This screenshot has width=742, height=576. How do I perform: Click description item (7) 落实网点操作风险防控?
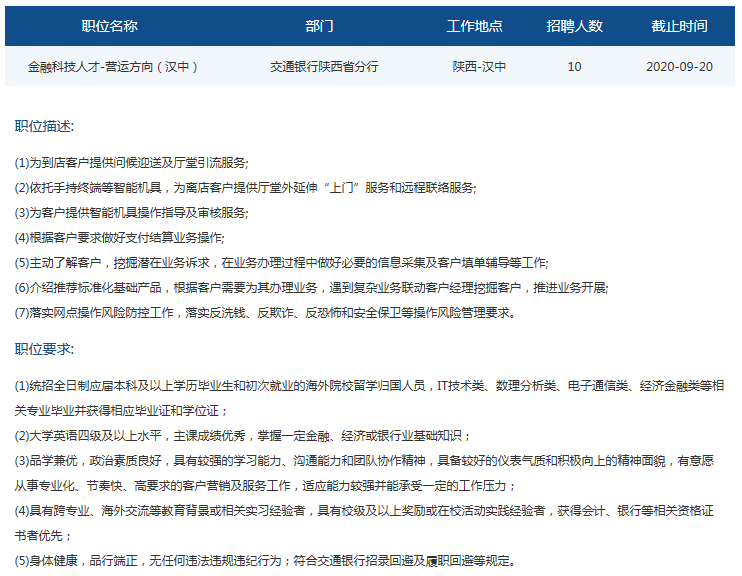[x=265, y=313]
